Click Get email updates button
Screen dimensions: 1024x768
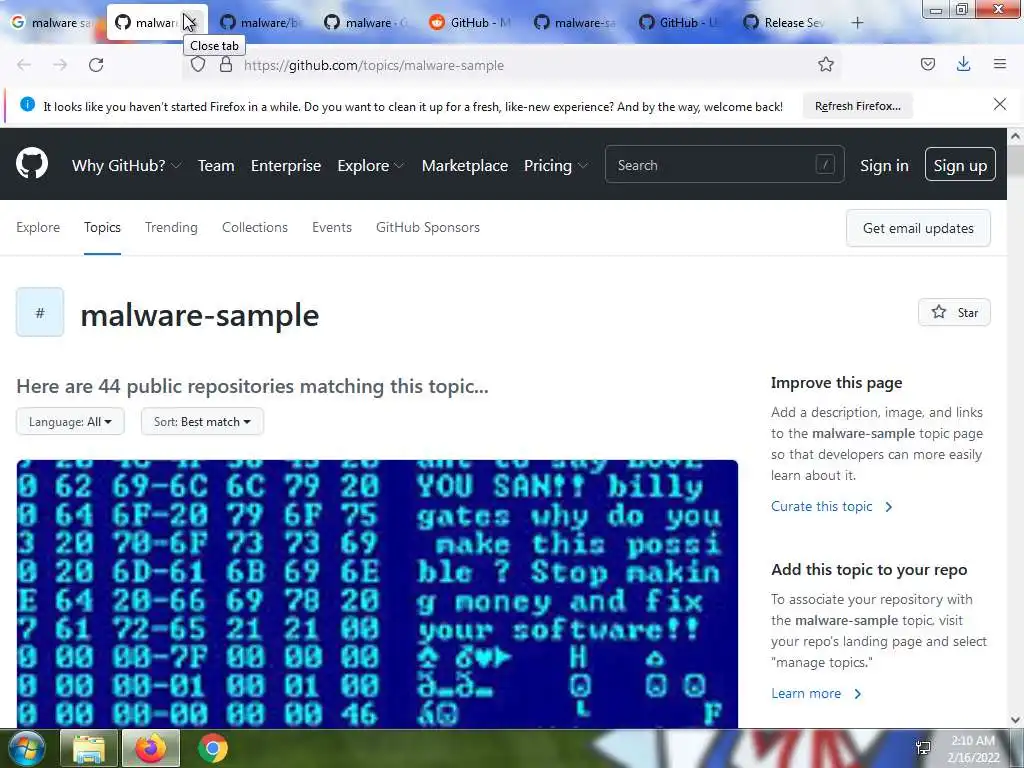(x=918, y=228)
